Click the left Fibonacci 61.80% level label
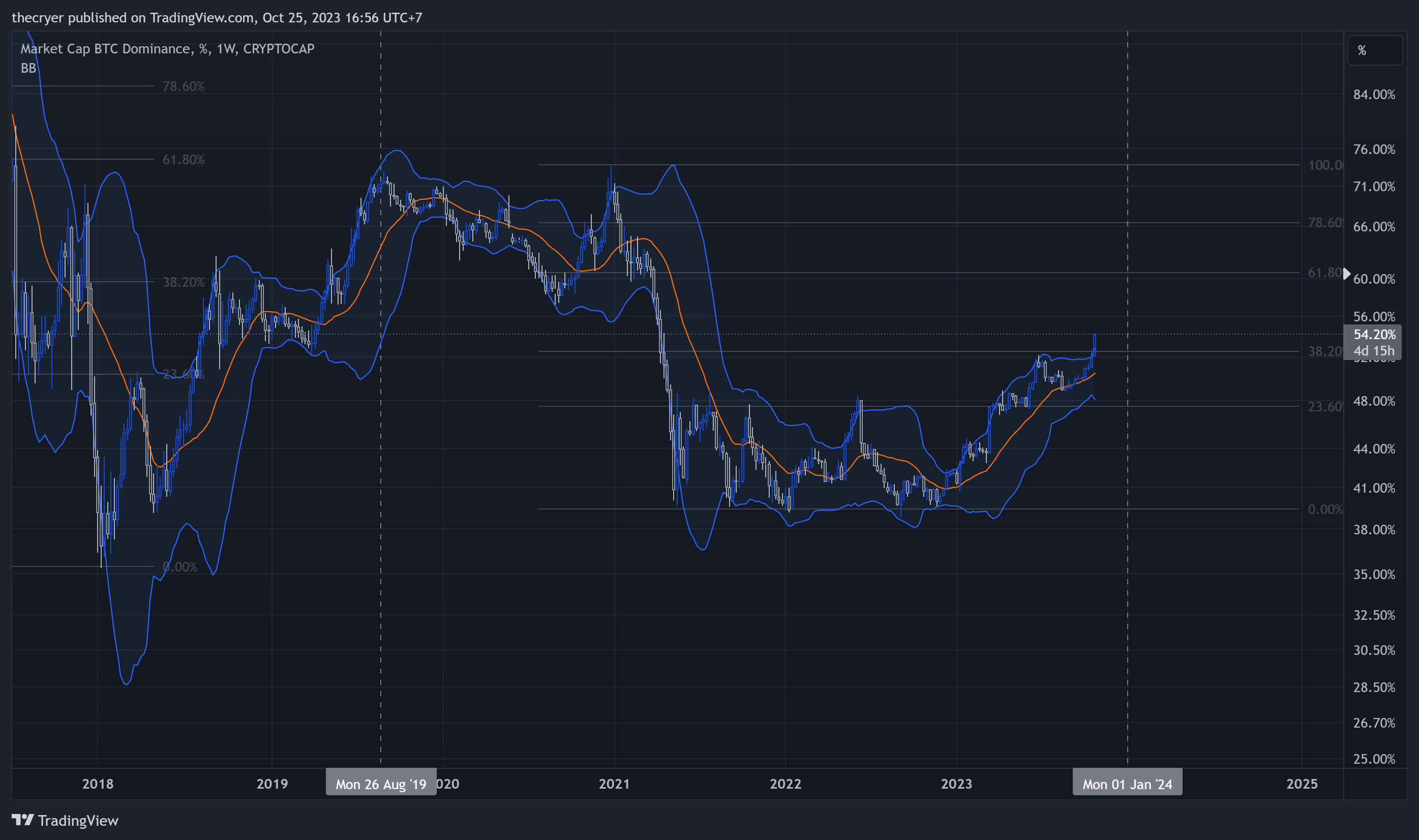The image size is (1419, 840). 184,160
